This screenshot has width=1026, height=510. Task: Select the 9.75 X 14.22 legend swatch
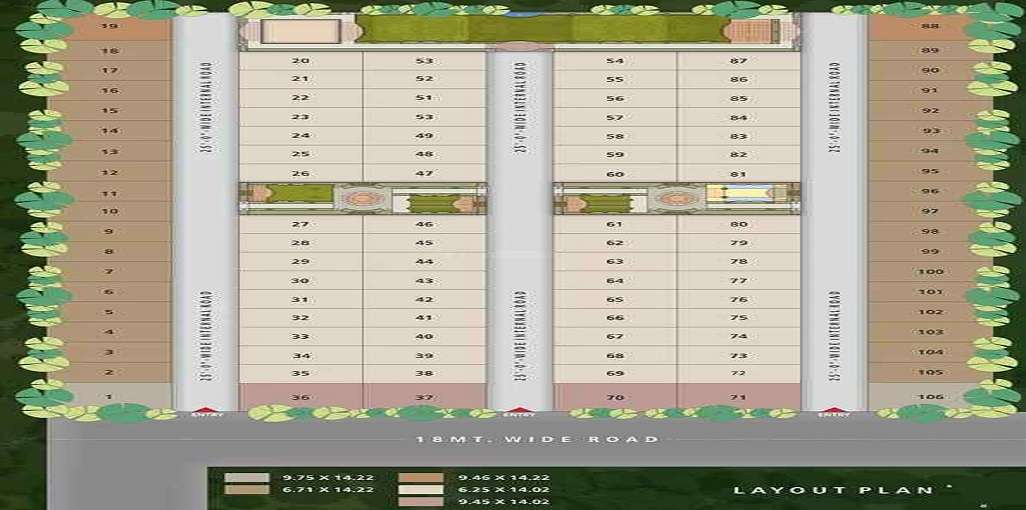[x=234, y=478]
